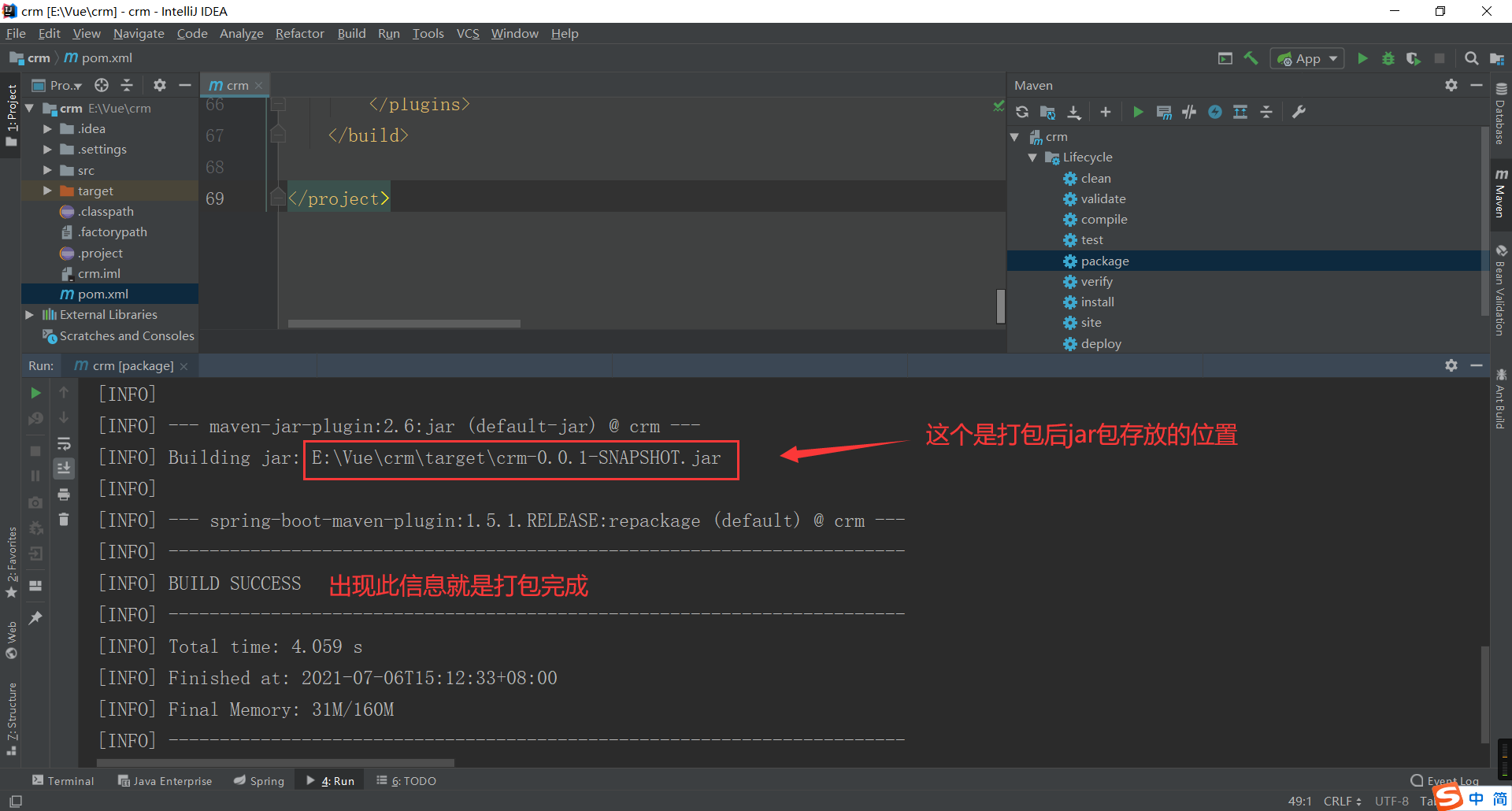Open the Build menu
The height and width of the screenshot is (811, 1512).
point(351,33)
